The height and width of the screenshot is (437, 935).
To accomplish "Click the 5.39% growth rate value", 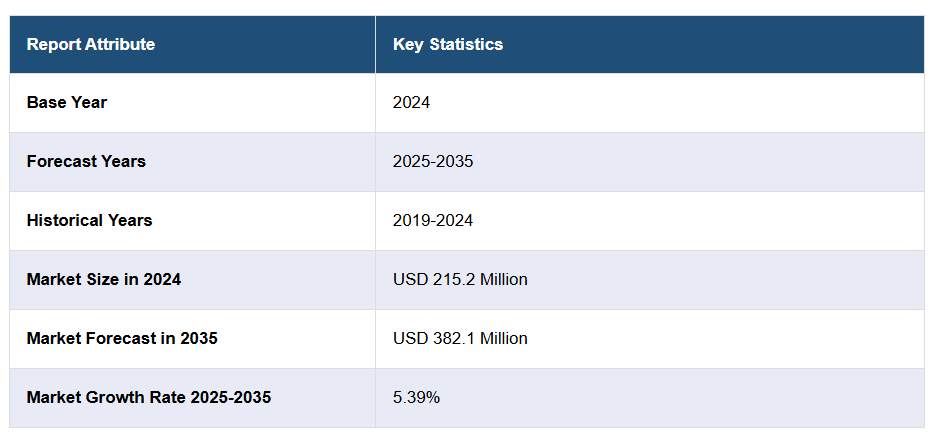I will [416, 397].
